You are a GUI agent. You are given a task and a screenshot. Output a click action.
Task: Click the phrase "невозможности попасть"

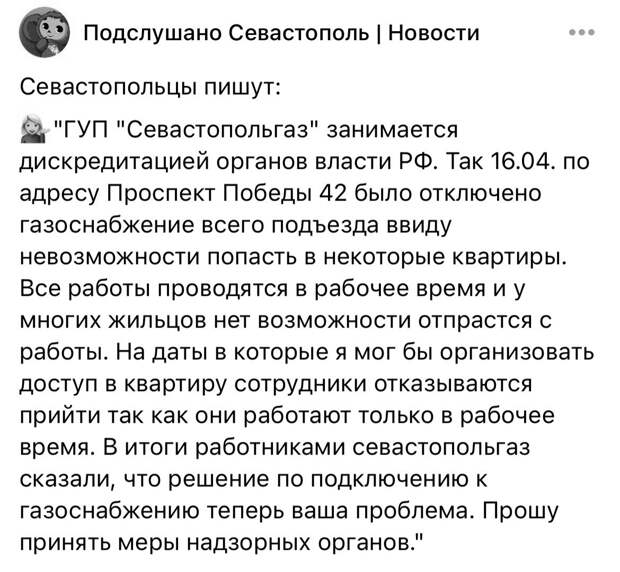pyautogui.click(x=174, y=254)
